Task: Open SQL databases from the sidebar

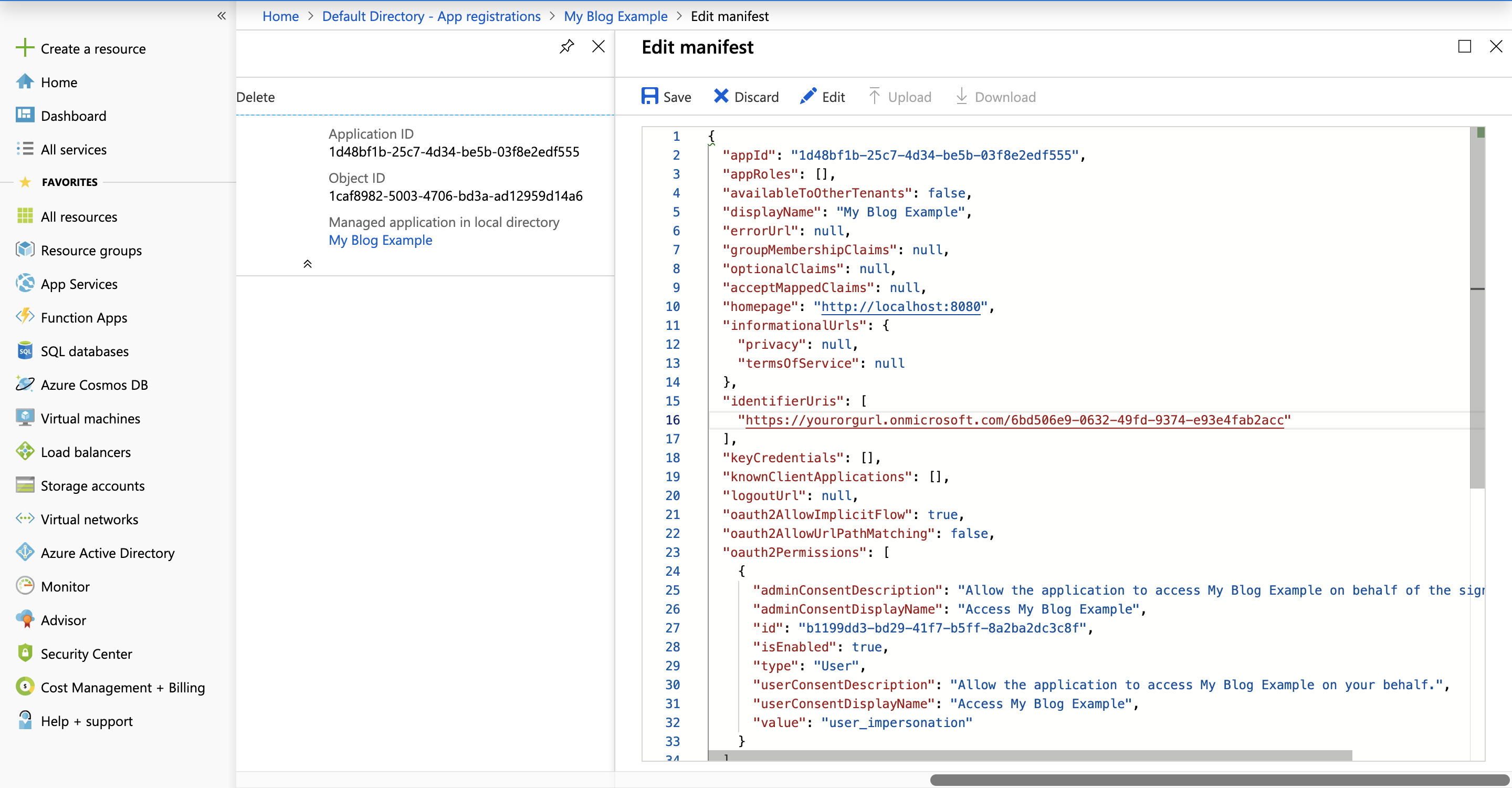Action: pos(85,350)
